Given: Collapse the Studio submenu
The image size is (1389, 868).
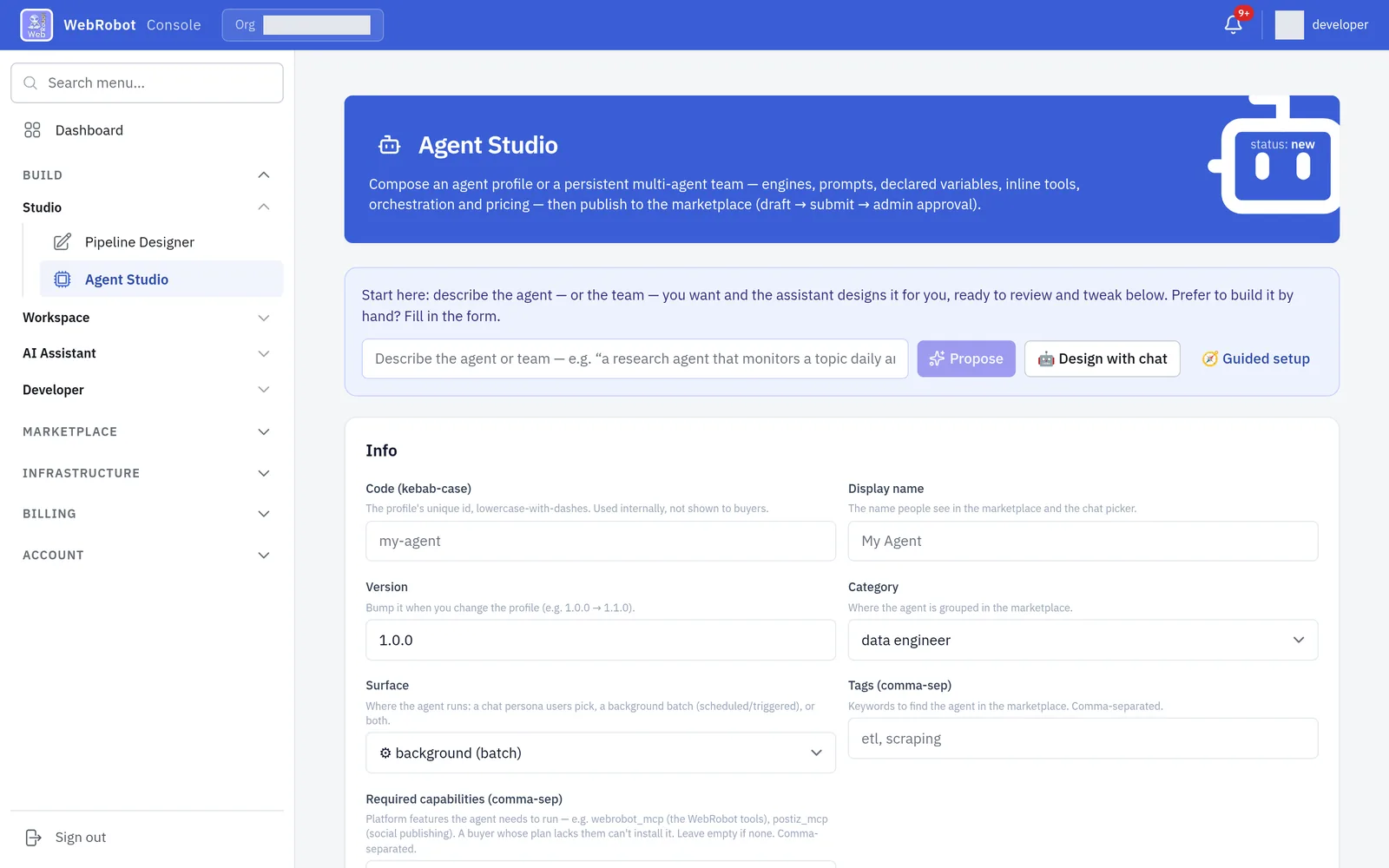Looking at the screenshot, I should click(264, 207).
